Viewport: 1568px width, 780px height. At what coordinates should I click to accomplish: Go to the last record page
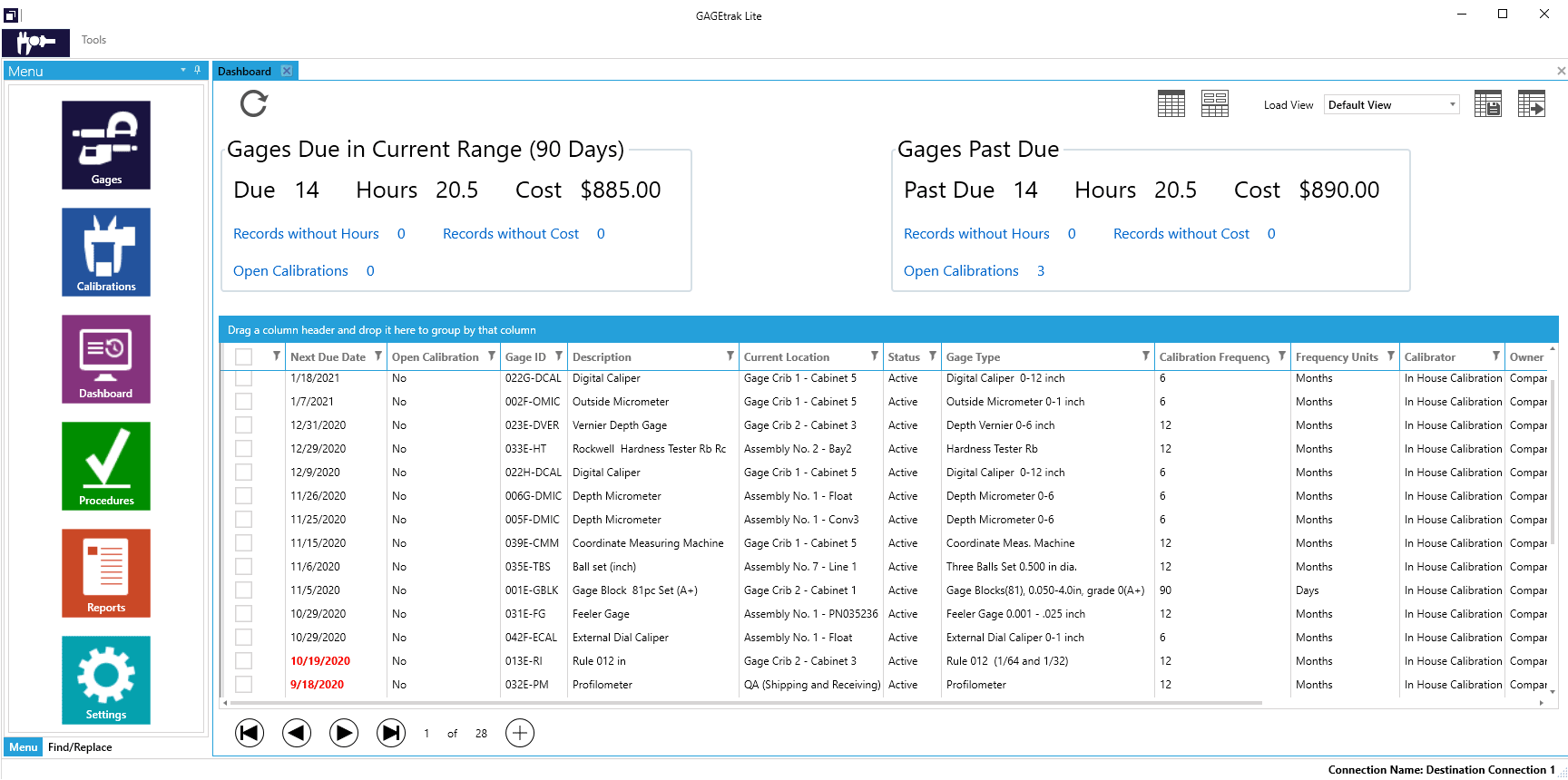point(391,733)
